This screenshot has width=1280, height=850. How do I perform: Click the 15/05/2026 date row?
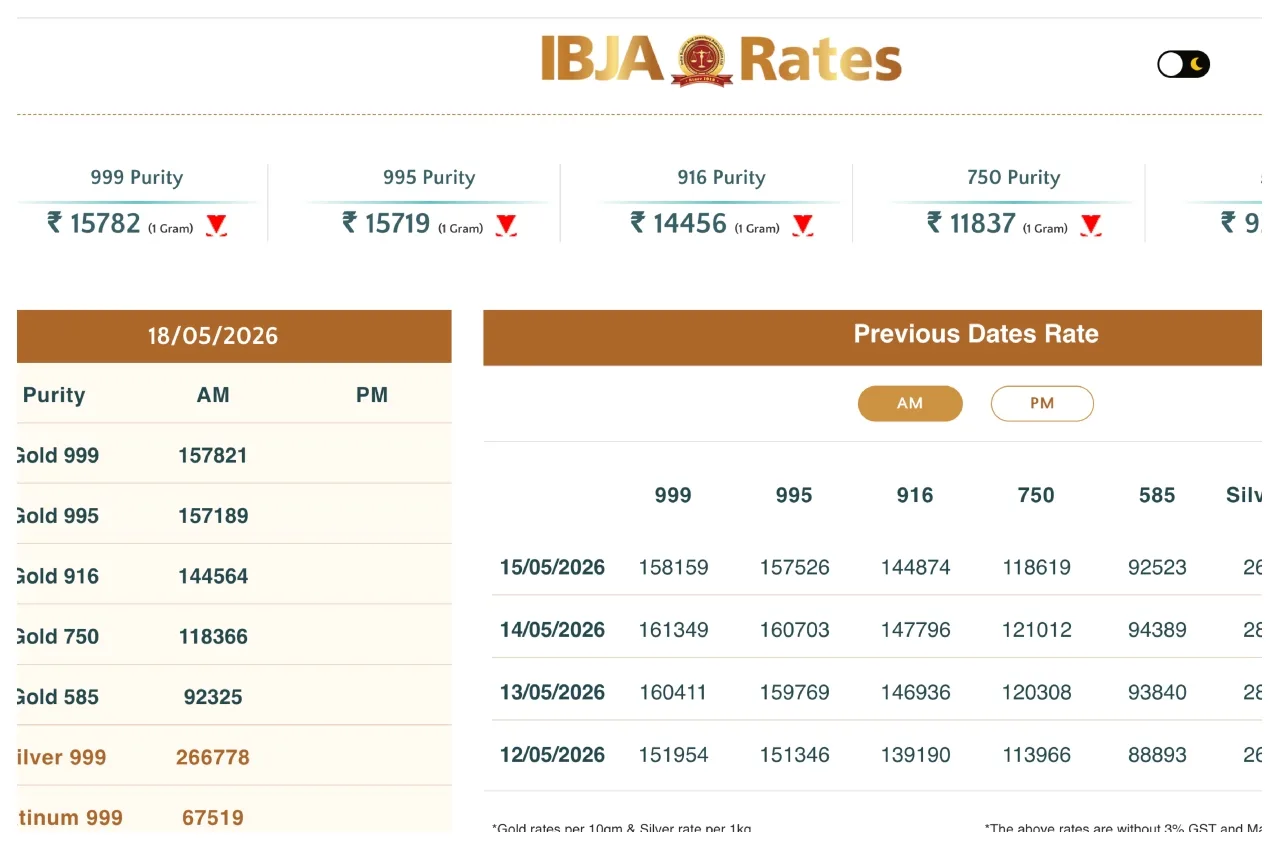click(552, 568)
